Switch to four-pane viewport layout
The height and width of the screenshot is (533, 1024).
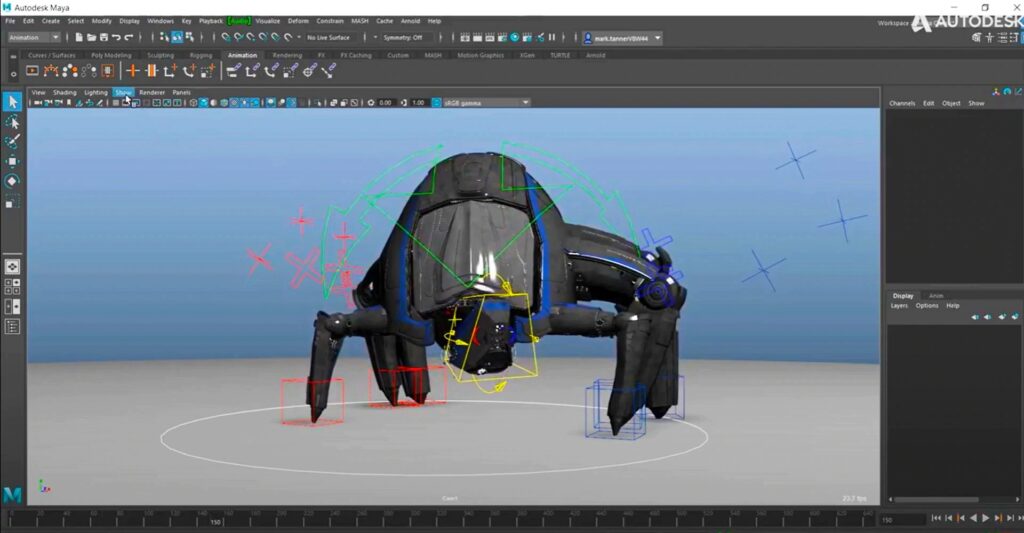pos(12,287)
